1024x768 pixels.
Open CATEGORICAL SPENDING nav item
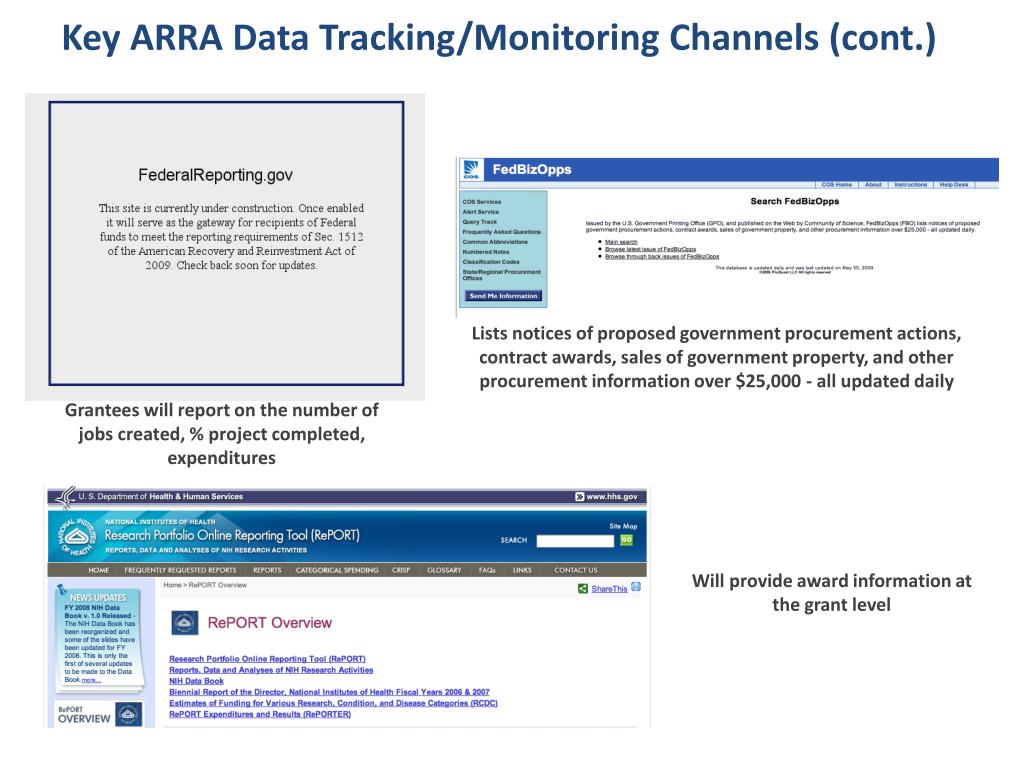tap(337, 570)
